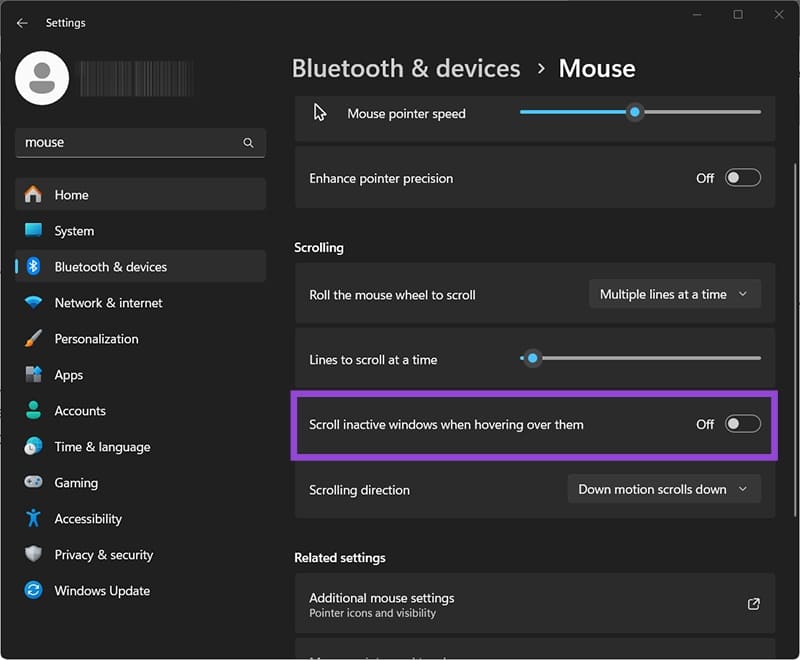This screenshot has width=800, height=660.
Task: Click the back arrow in Settings
Action: (22, 23)
